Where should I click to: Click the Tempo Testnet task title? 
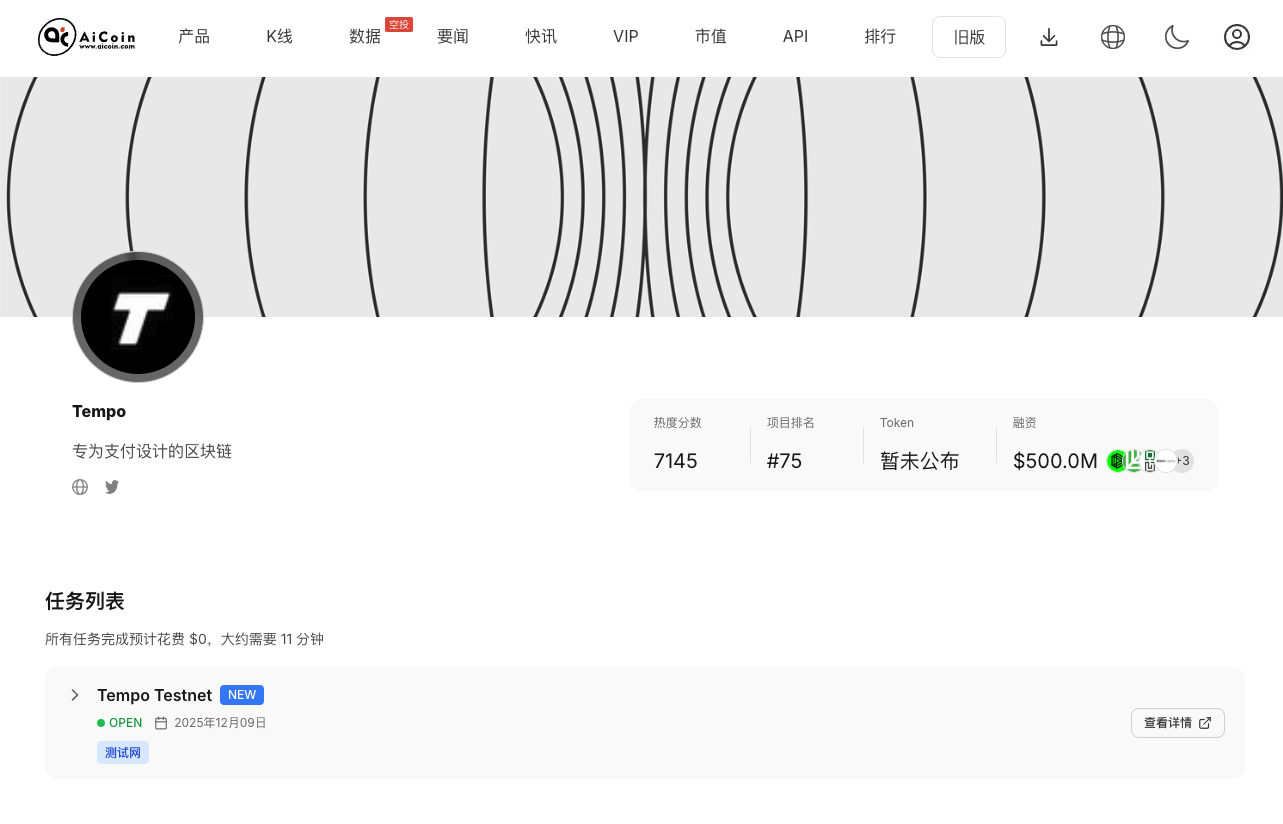[x=154, y=695]
